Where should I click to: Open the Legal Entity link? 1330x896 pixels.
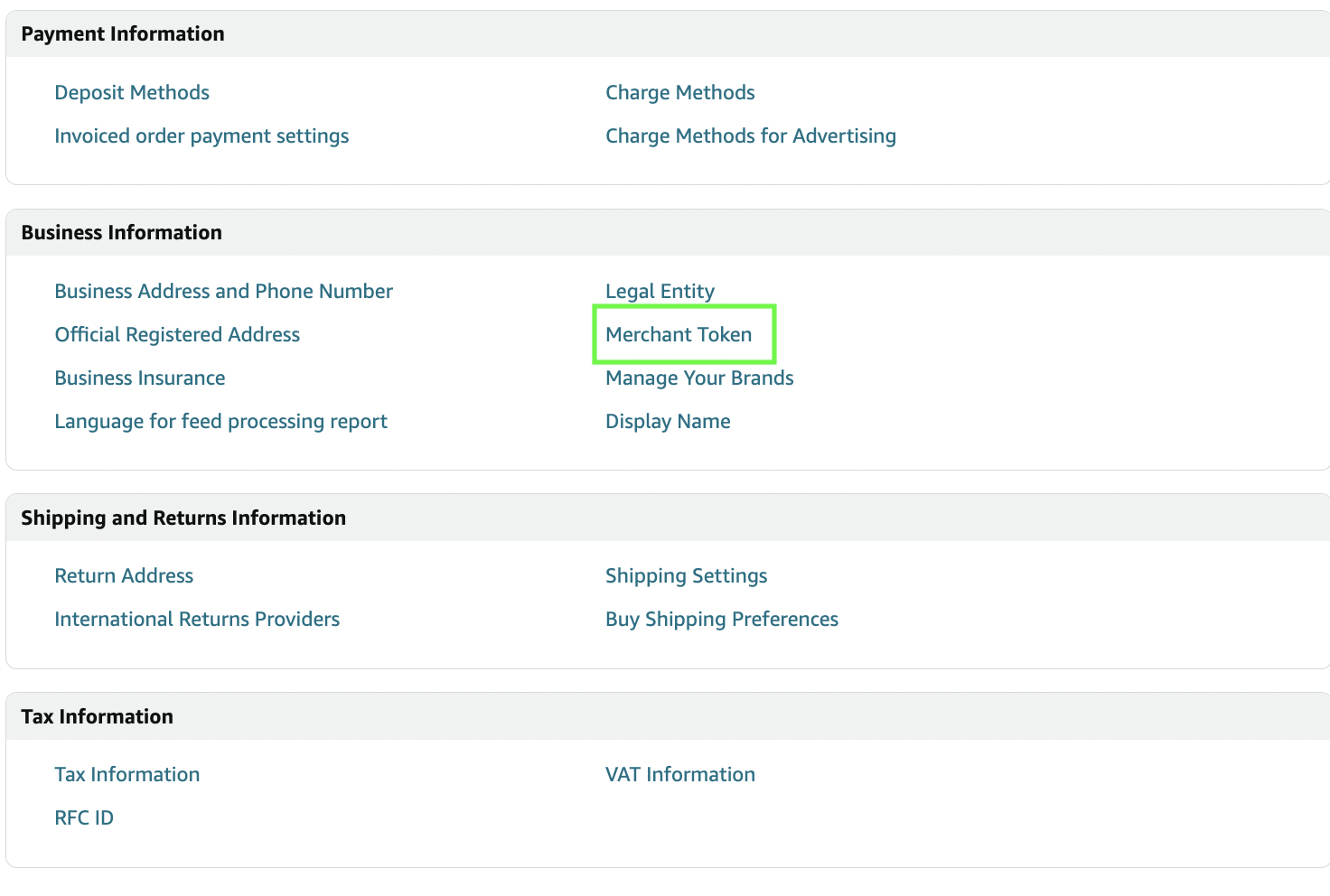click(x=660, y=291)
